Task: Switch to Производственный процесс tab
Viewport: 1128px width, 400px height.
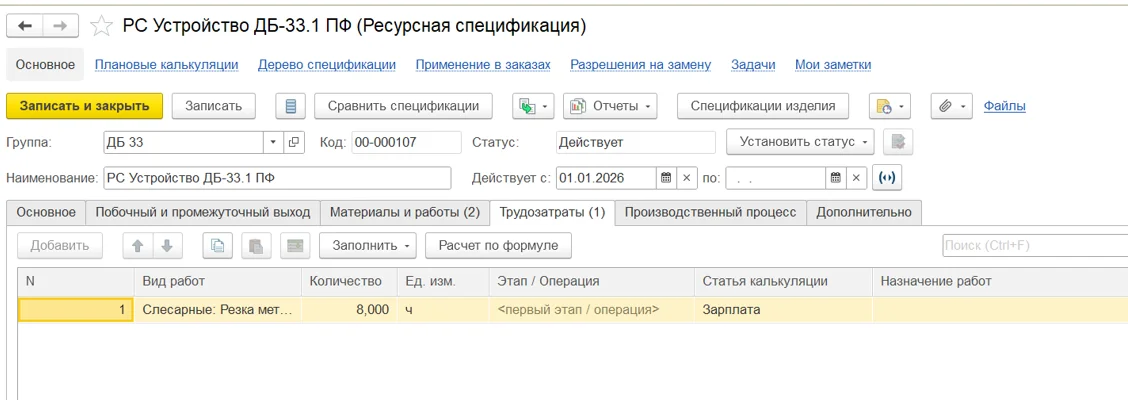Action: (711, 213)
